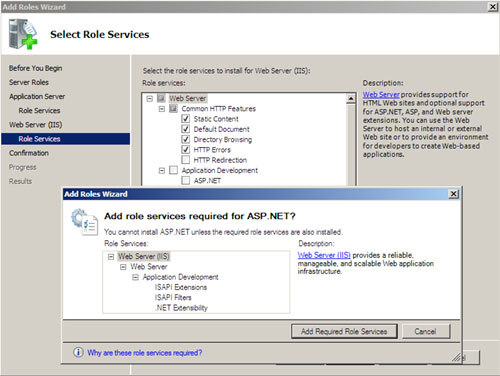Click the blue info icon beside the help link
The height and width of the screenshot is (376, 500).
[x=78, y=352]
